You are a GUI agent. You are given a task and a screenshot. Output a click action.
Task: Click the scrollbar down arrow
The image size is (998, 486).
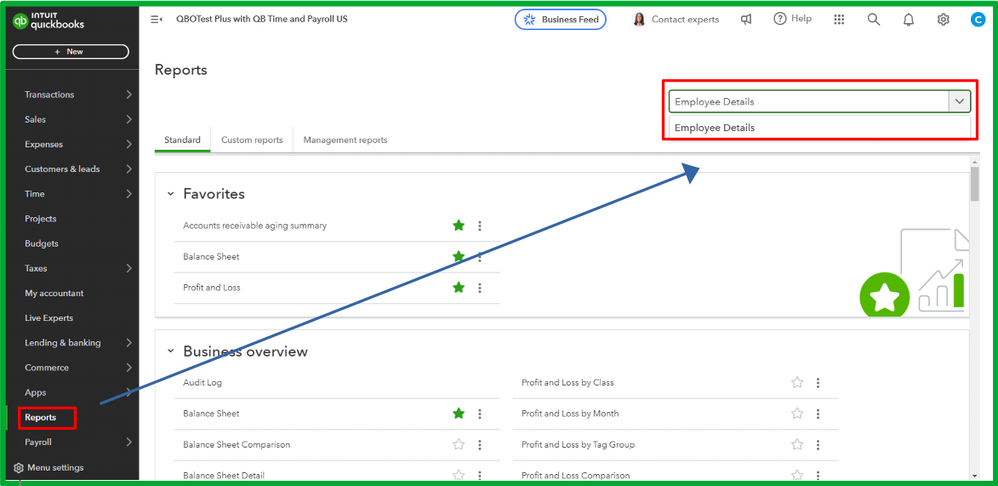click(x=974, y=475)
